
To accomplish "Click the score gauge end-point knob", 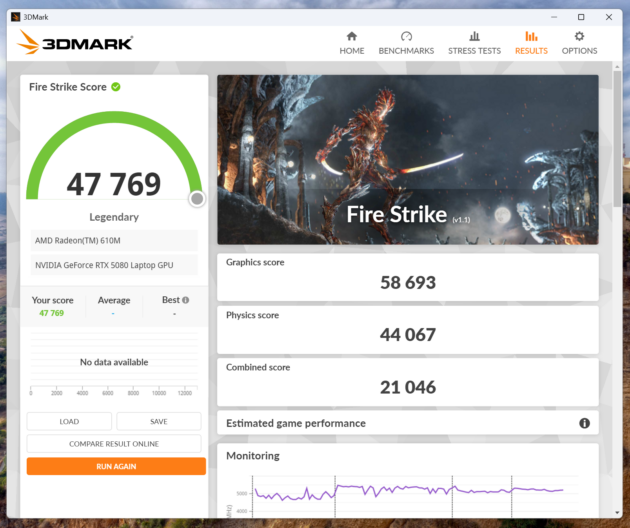I will click(197, 199).
